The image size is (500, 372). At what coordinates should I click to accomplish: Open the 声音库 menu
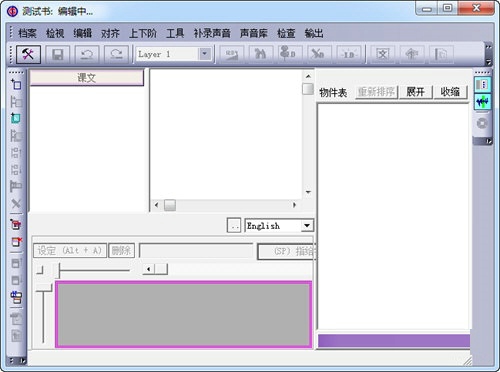pos(254,33)
